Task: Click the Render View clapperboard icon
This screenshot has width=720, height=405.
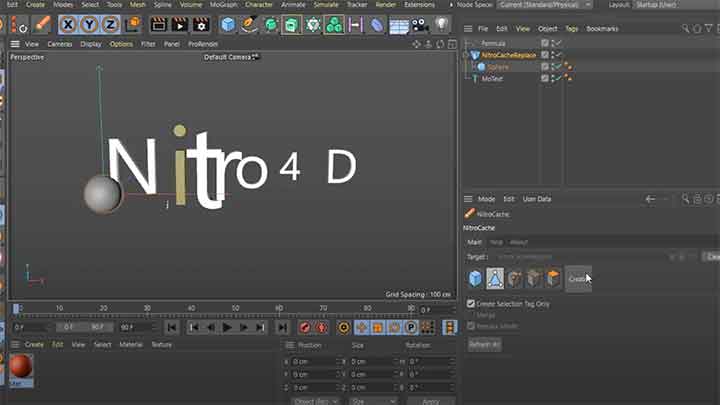Action: pyautogui.click(x=159, y=24)
